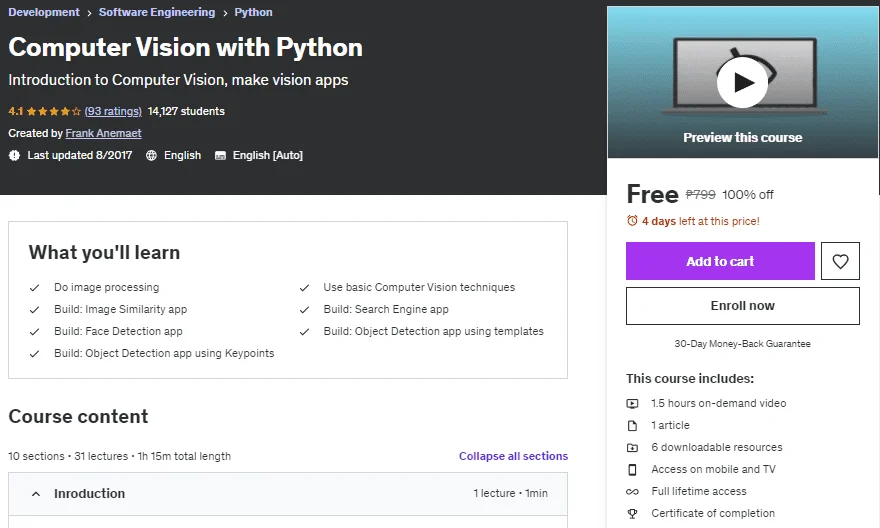Click the struck-through ₱799 price
This screenshot has width=880, height=528.
point(700,194)
